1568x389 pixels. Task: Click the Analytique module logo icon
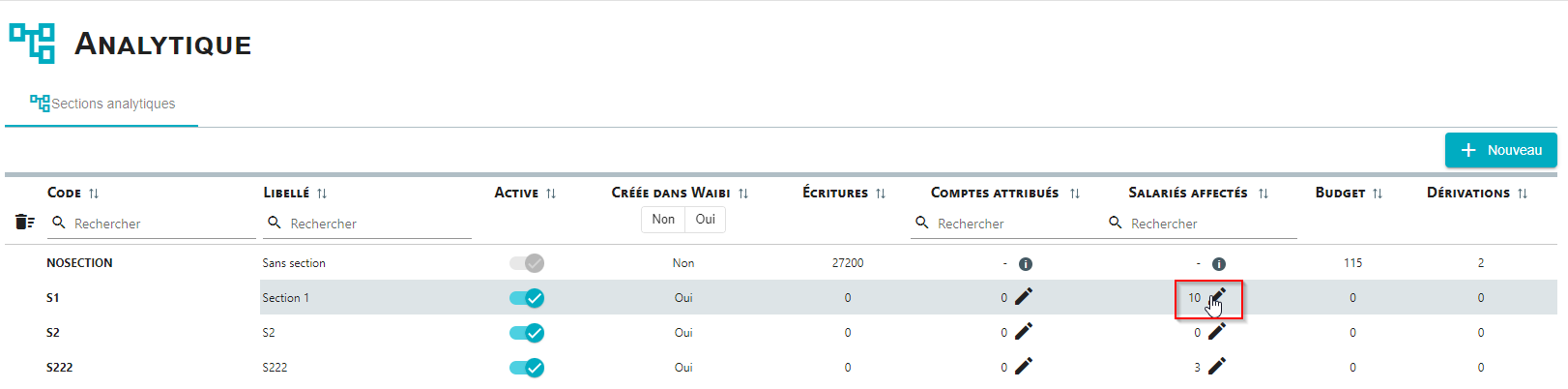(x=32, y=44)
